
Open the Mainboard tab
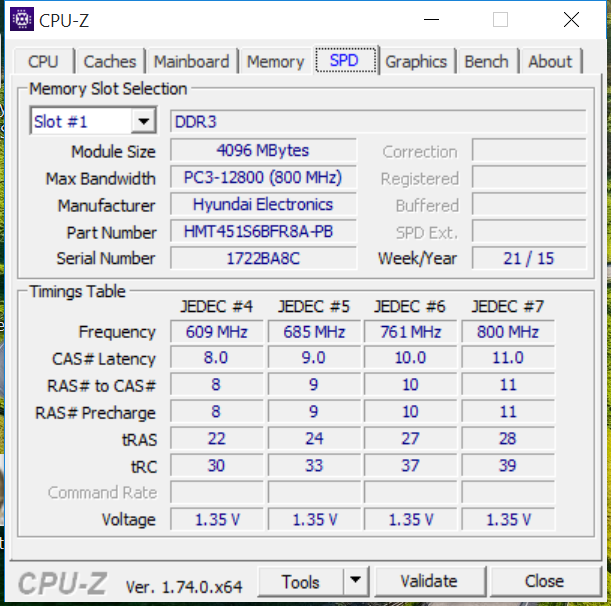[191, 62]
